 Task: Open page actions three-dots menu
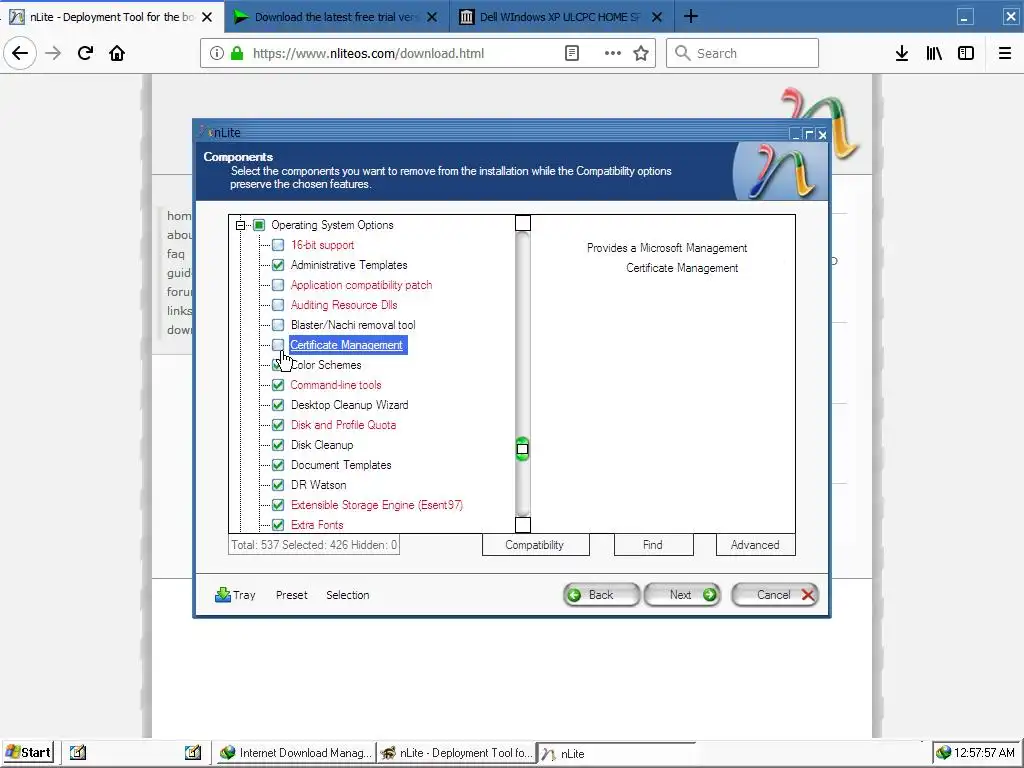point(613,54)
